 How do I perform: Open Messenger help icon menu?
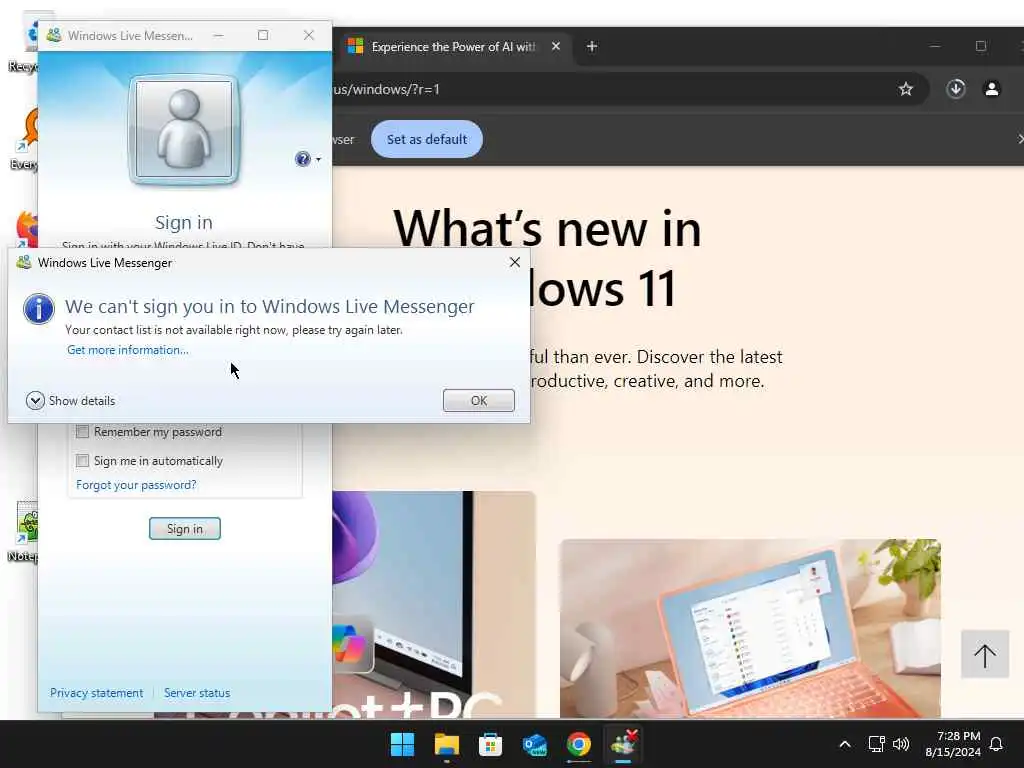[x=308, y=159]
